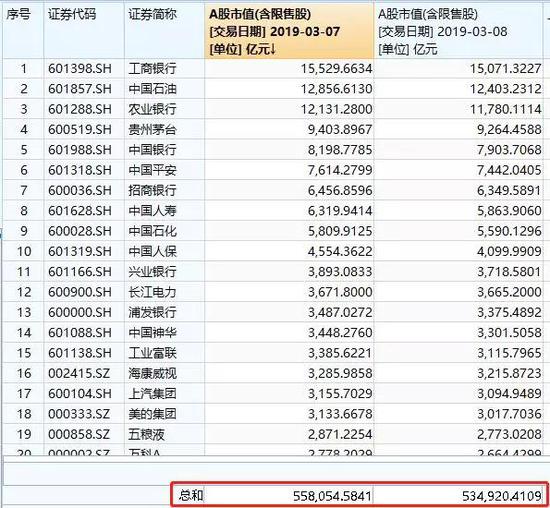Click the total value 558,054.5841
This screenshot has width=550, height=508.
(x=332, y=496)
